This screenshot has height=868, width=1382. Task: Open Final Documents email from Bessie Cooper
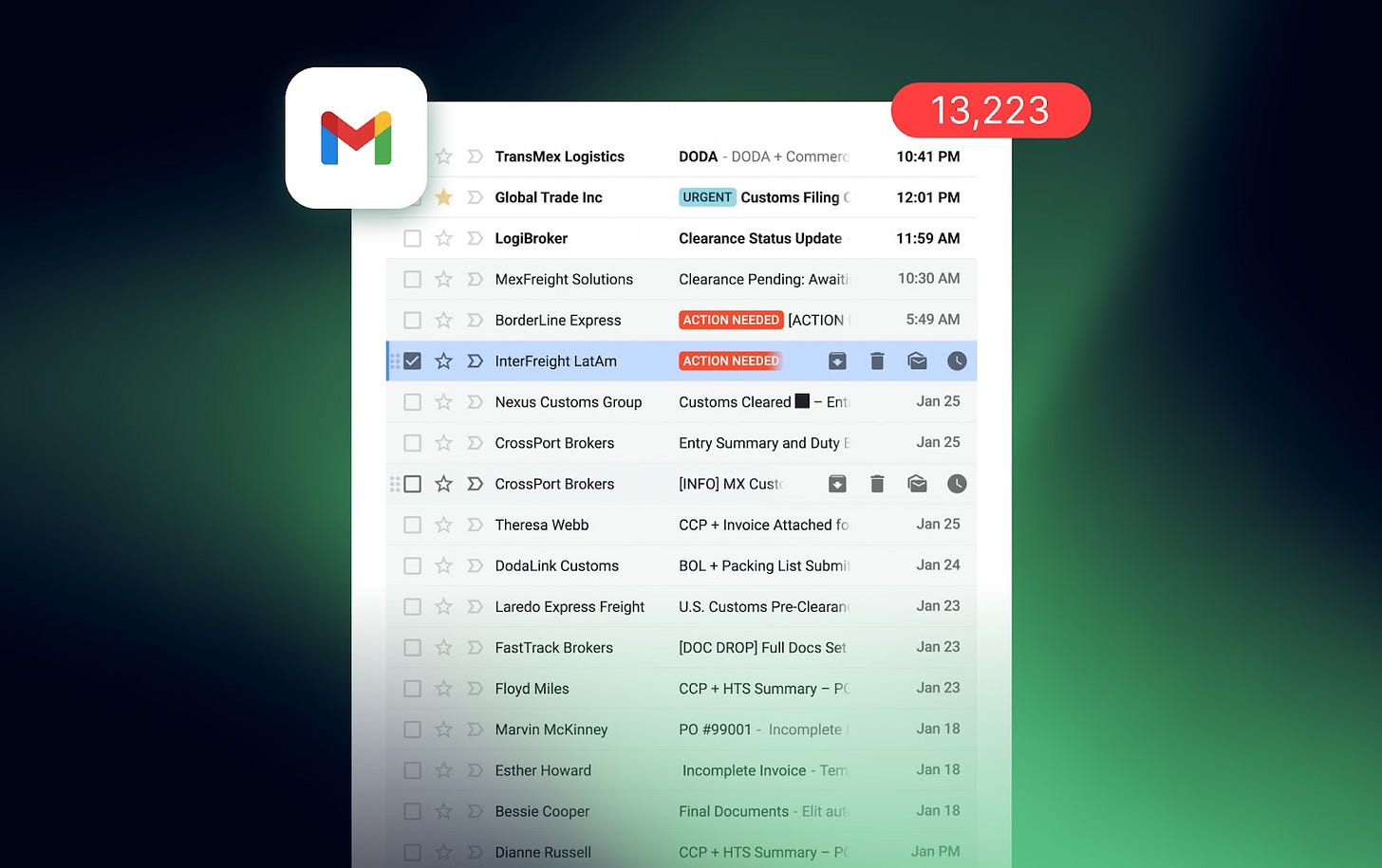click(x=763, y=811)
